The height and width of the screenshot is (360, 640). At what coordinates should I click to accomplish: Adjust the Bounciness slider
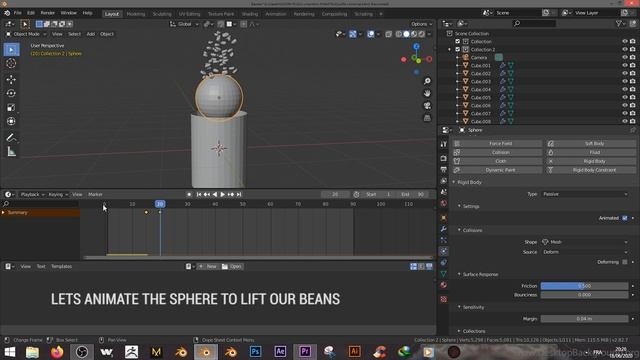(x=584, y=295)
